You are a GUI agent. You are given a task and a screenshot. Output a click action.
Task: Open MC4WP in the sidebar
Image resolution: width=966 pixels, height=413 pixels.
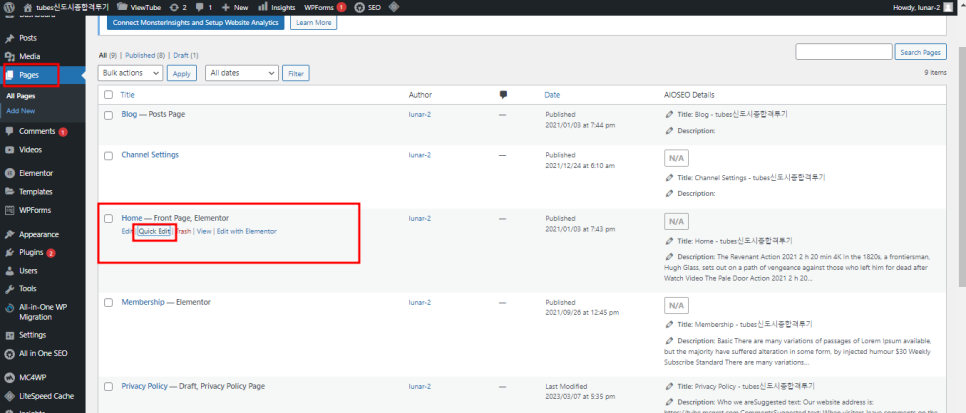(33, 378)
